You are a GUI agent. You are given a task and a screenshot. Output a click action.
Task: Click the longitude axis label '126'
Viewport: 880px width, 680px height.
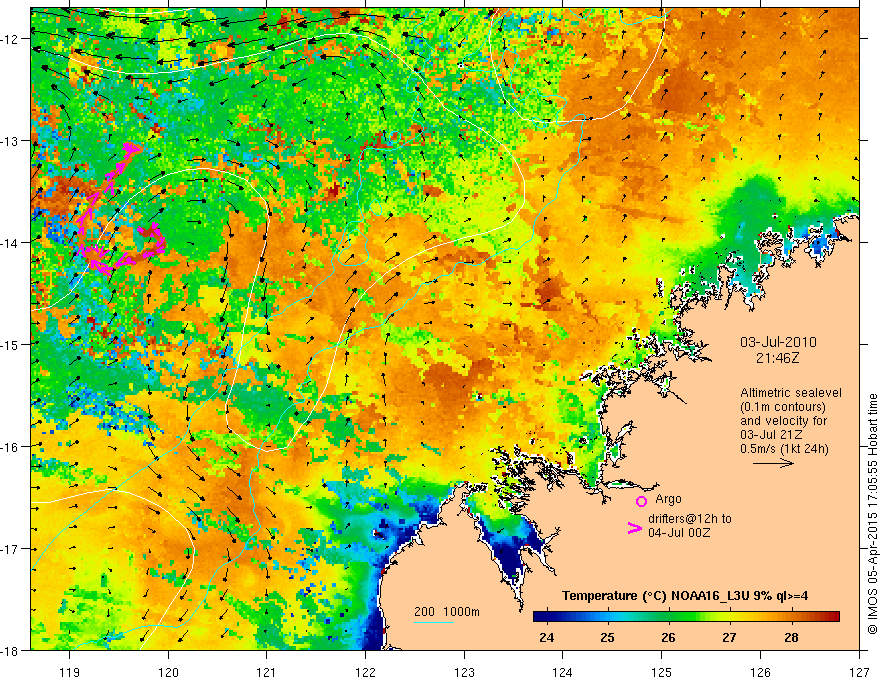pos(760,672)
